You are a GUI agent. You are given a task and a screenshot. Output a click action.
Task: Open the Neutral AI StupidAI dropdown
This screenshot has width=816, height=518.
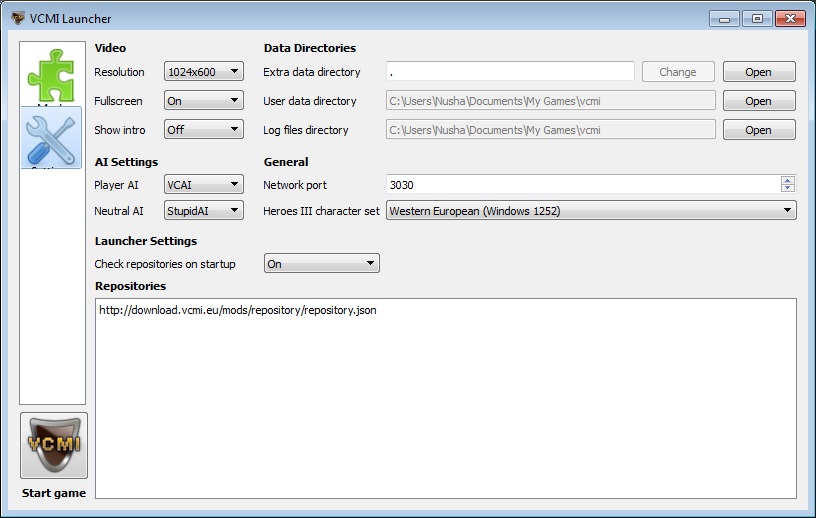click(204, 211)
